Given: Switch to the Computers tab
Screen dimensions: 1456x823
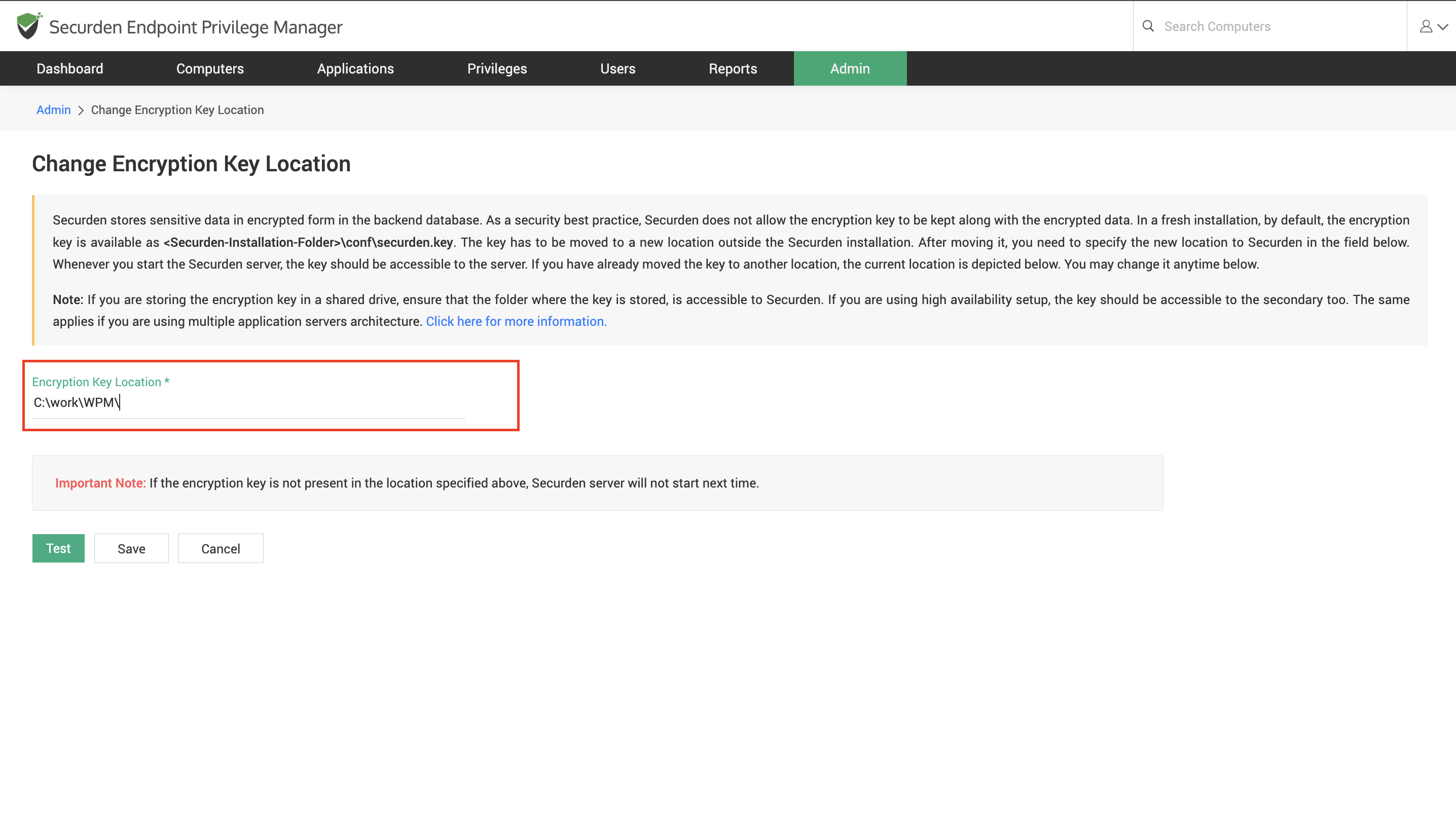Looking at the screenshot, I should [210, 68].
